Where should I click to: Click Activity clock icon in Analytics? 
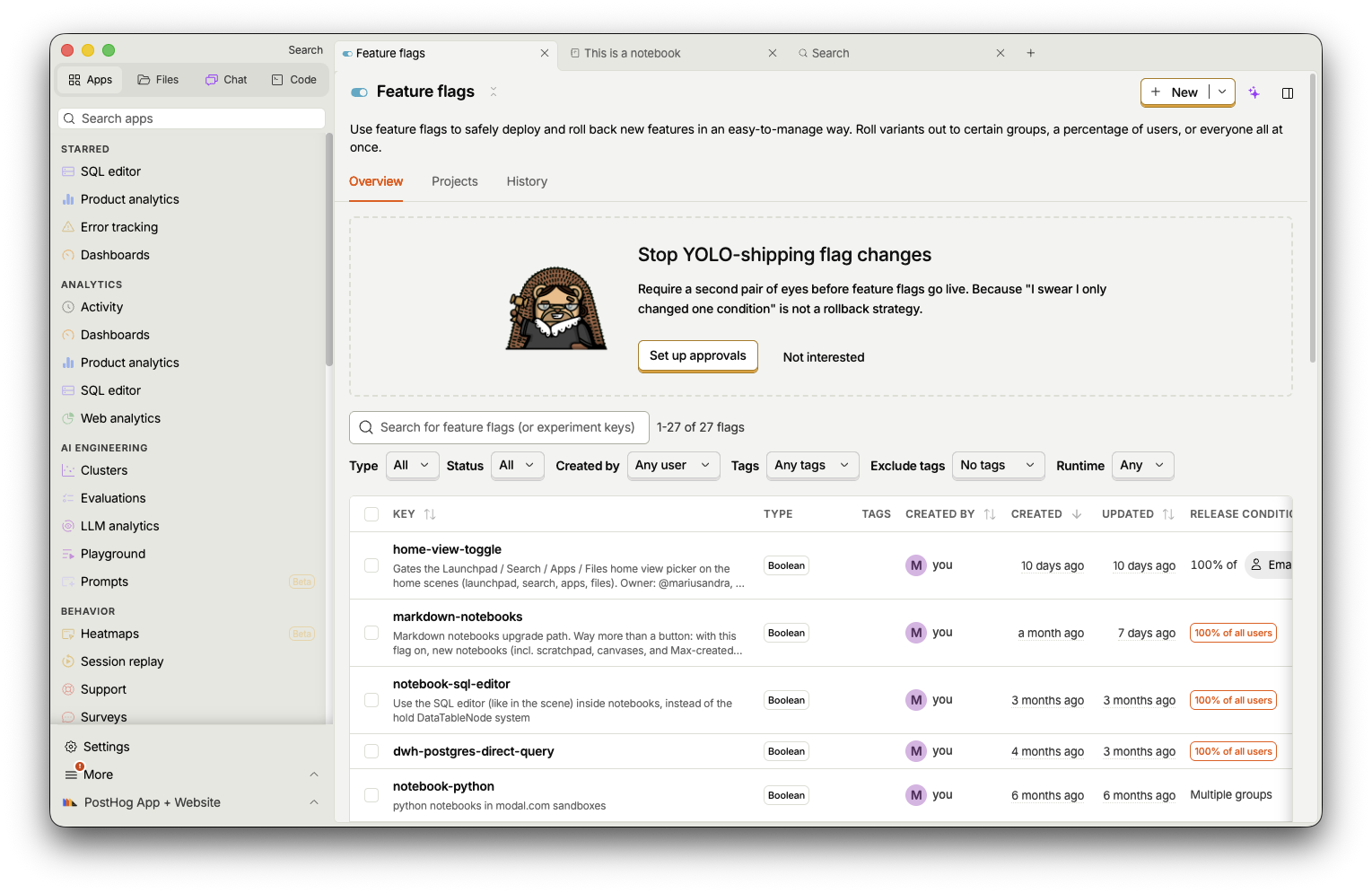point(68,307)
